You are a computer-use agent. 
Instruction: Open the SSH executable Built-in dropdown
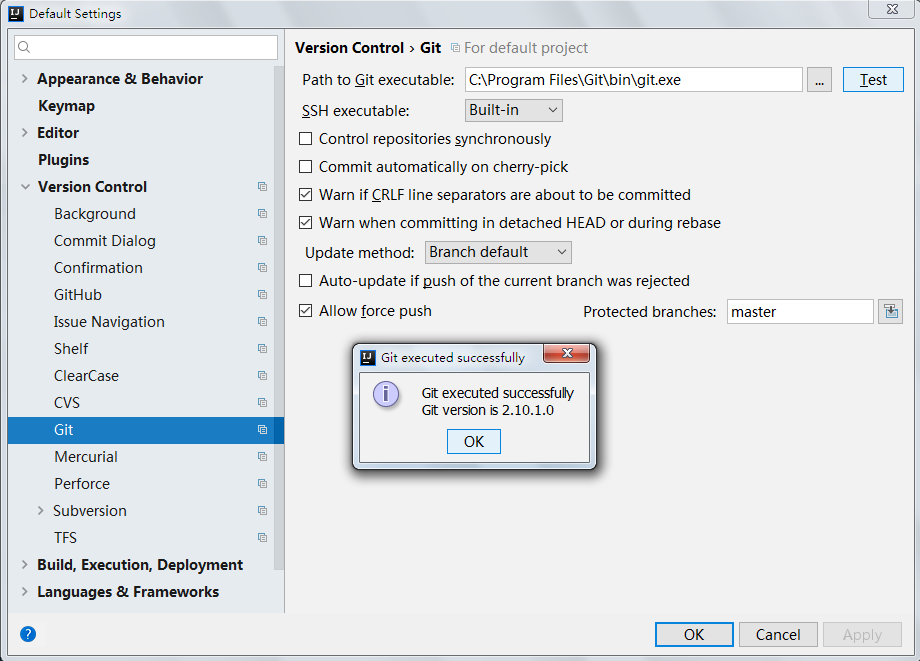coord(514,110)
